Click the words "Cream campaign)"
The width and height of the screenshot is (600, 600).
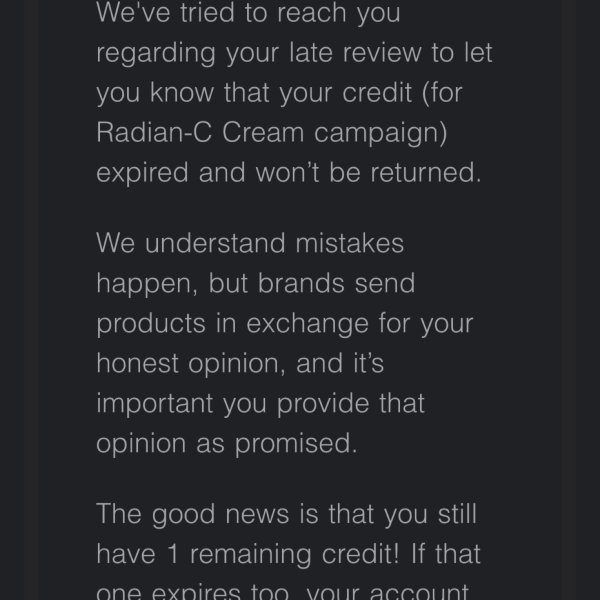pos(335,134)
